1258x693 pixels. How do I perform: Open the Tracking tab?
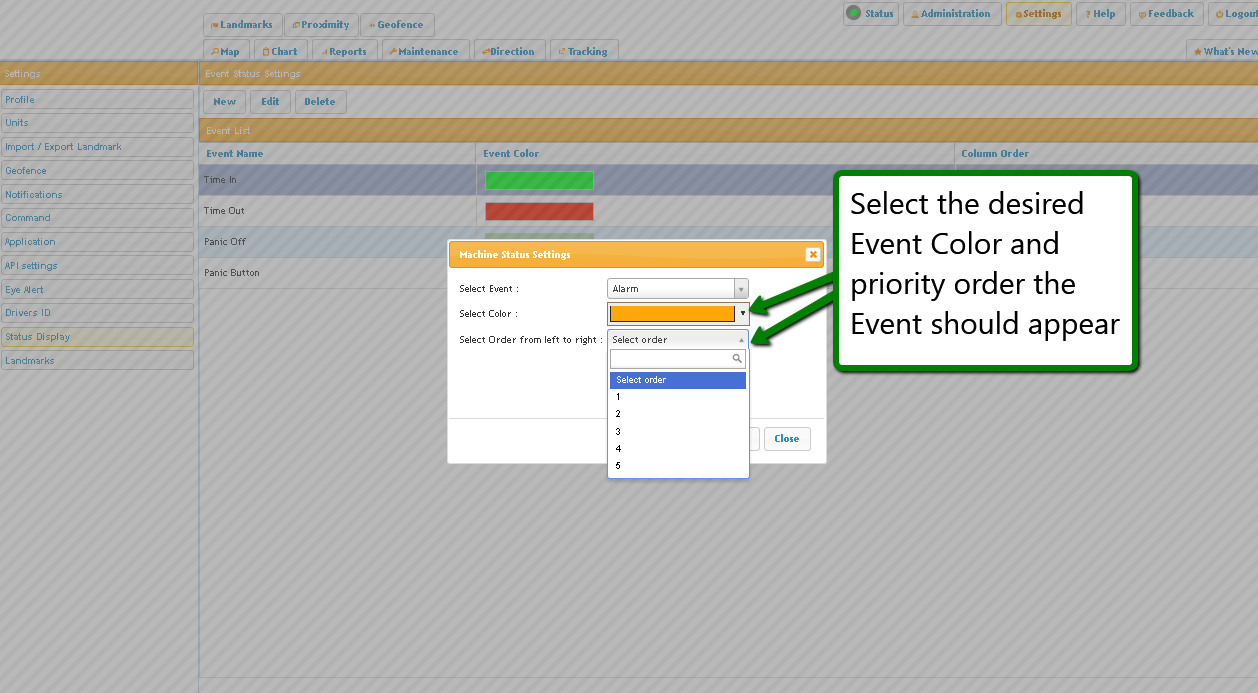583,52
